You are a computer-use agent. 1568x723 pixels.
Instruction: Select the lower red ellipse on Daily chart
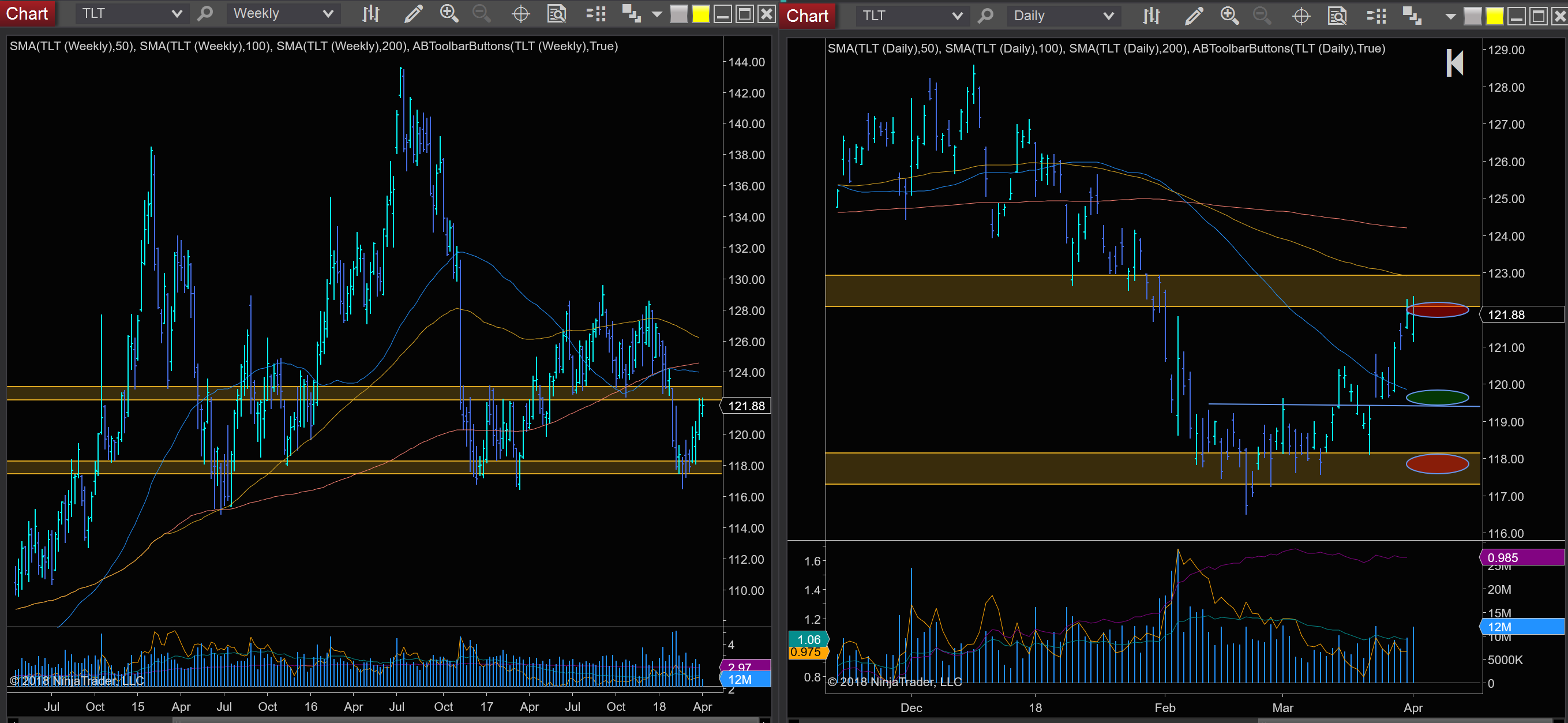pyautogui.click(x=1437, y=464)
